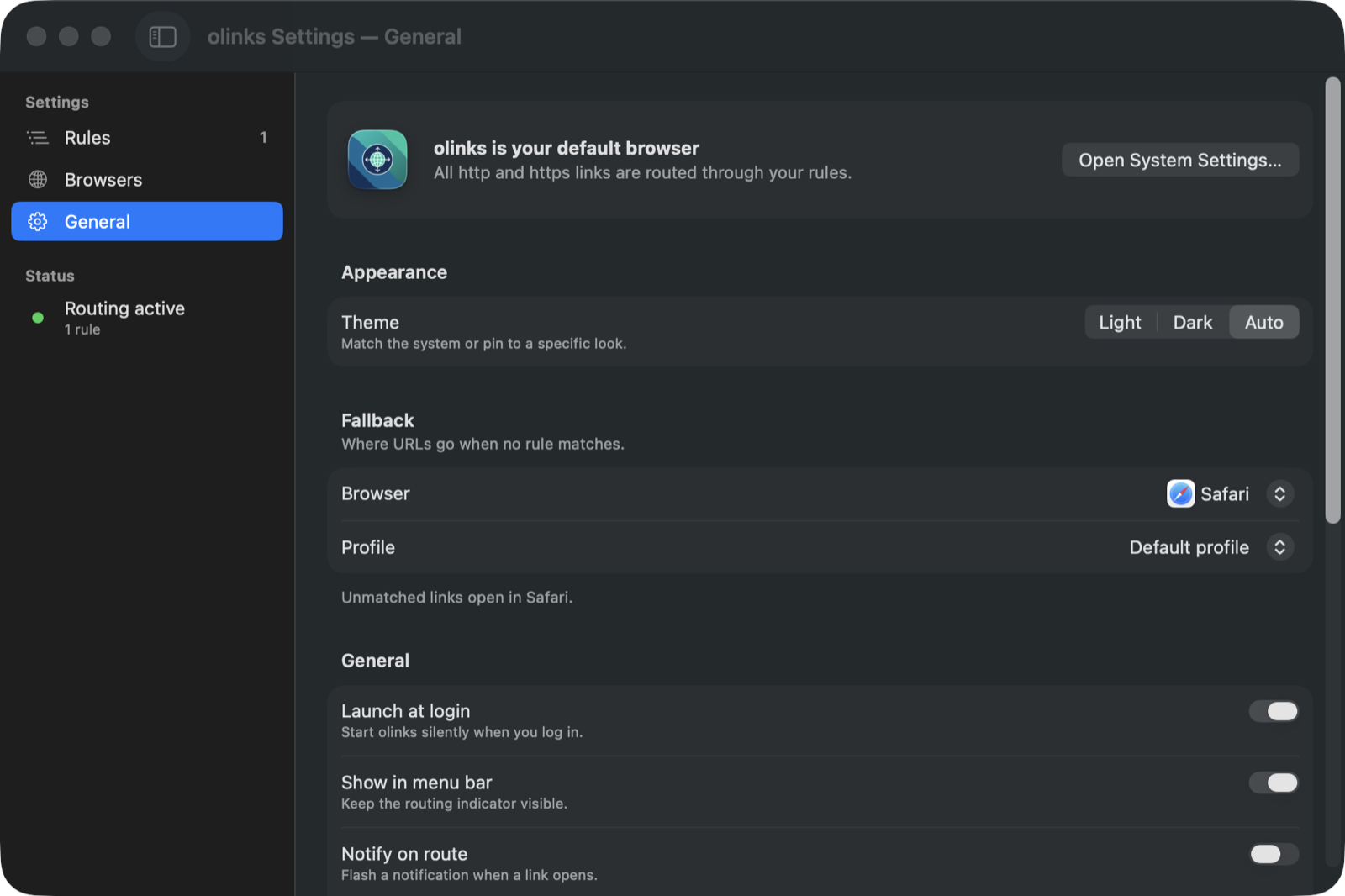
Task: Click the "olinks is your default browser" heading
Action: pos(566,148)
